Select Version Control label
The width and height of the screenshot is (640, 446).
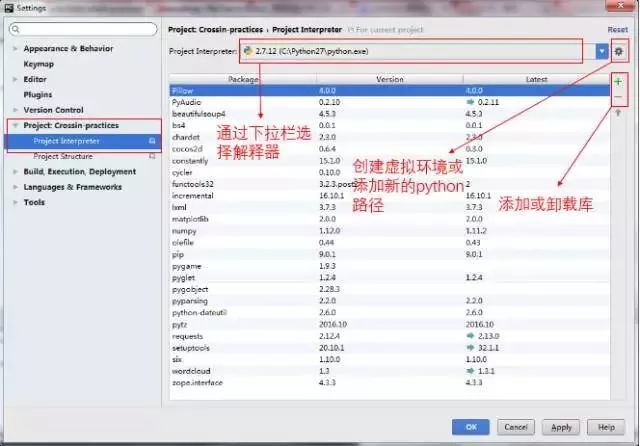(x=53, y=110)
